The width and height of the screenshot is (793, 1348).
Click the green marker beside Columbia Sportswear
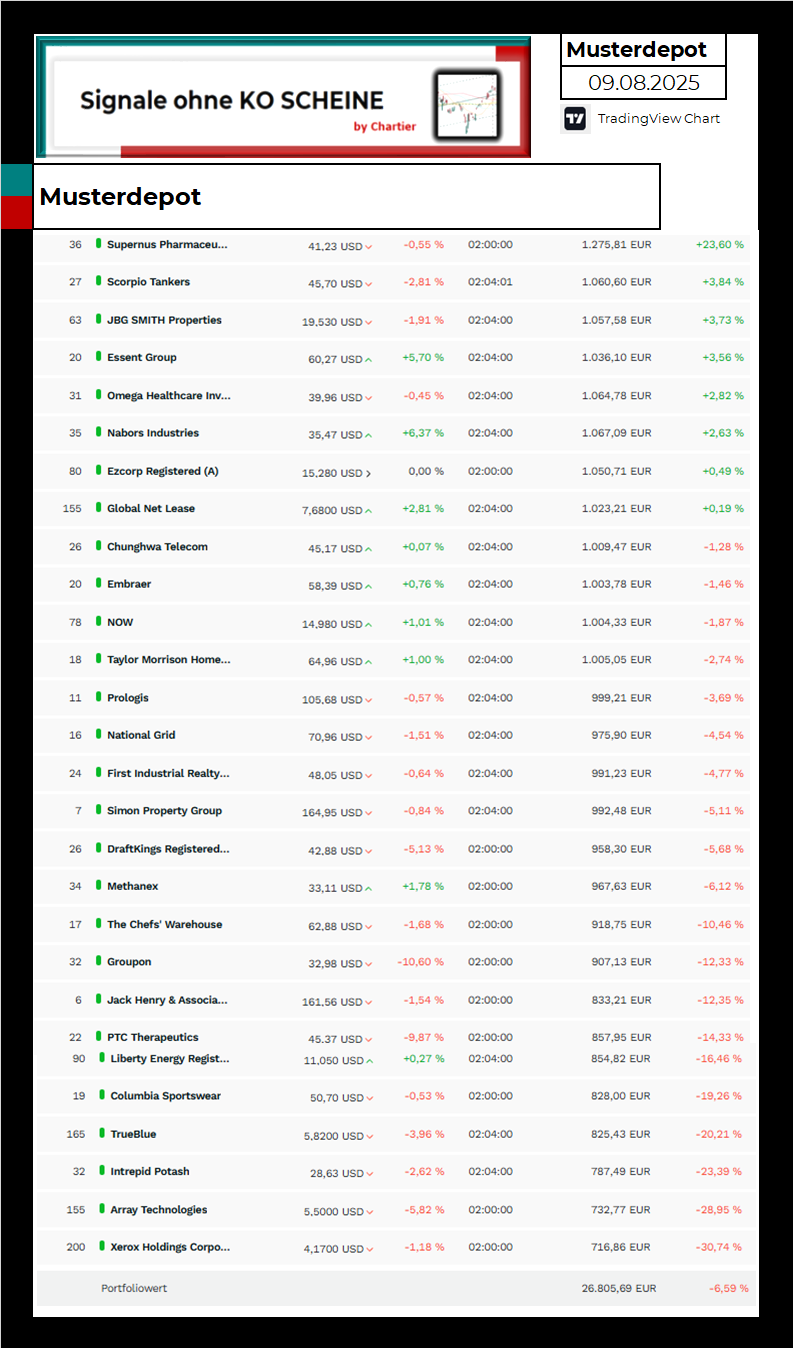coord(101,1095)
